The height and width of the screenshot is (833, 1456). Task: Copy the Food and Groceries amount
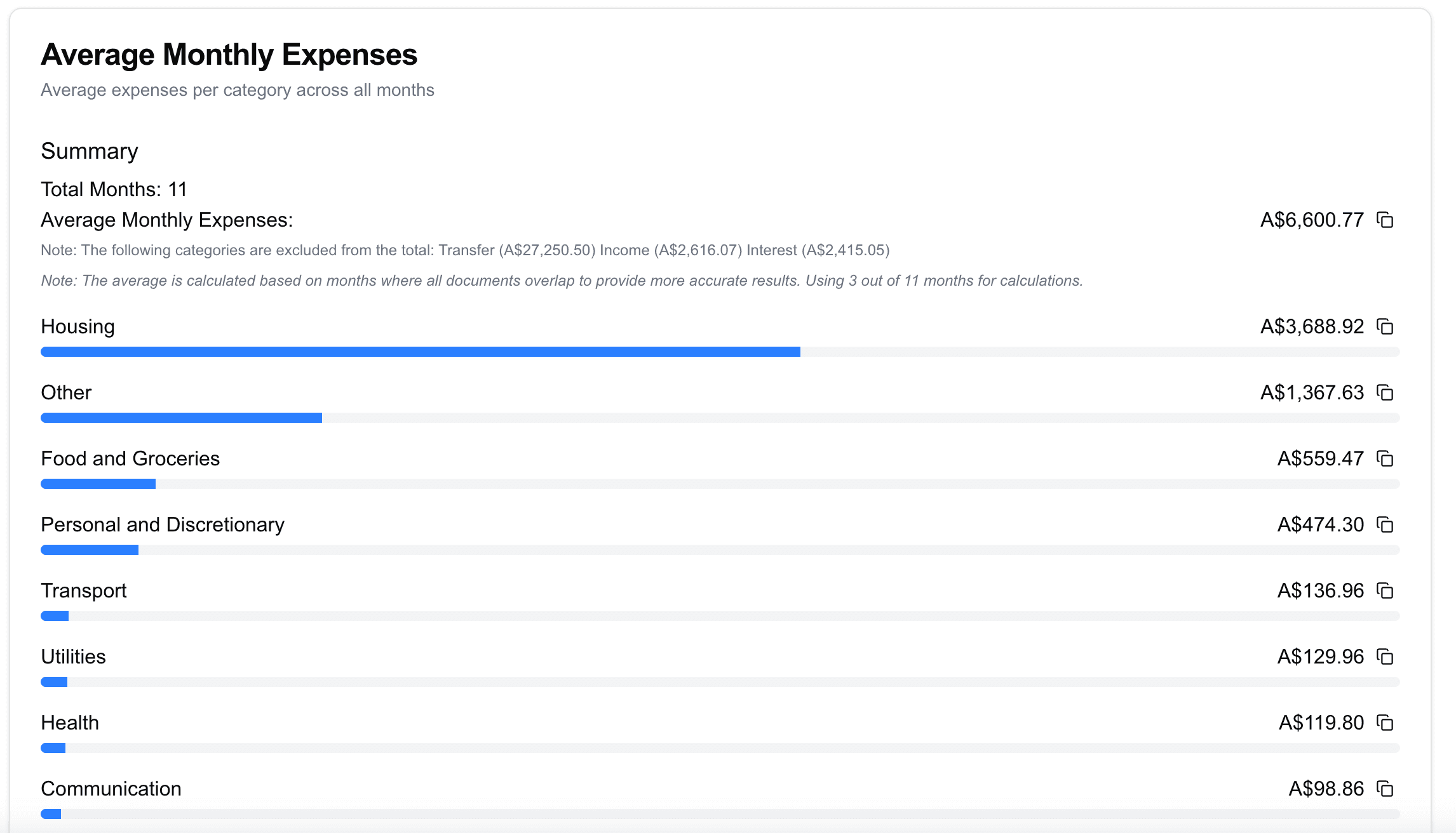click(x=1385, y=458)
